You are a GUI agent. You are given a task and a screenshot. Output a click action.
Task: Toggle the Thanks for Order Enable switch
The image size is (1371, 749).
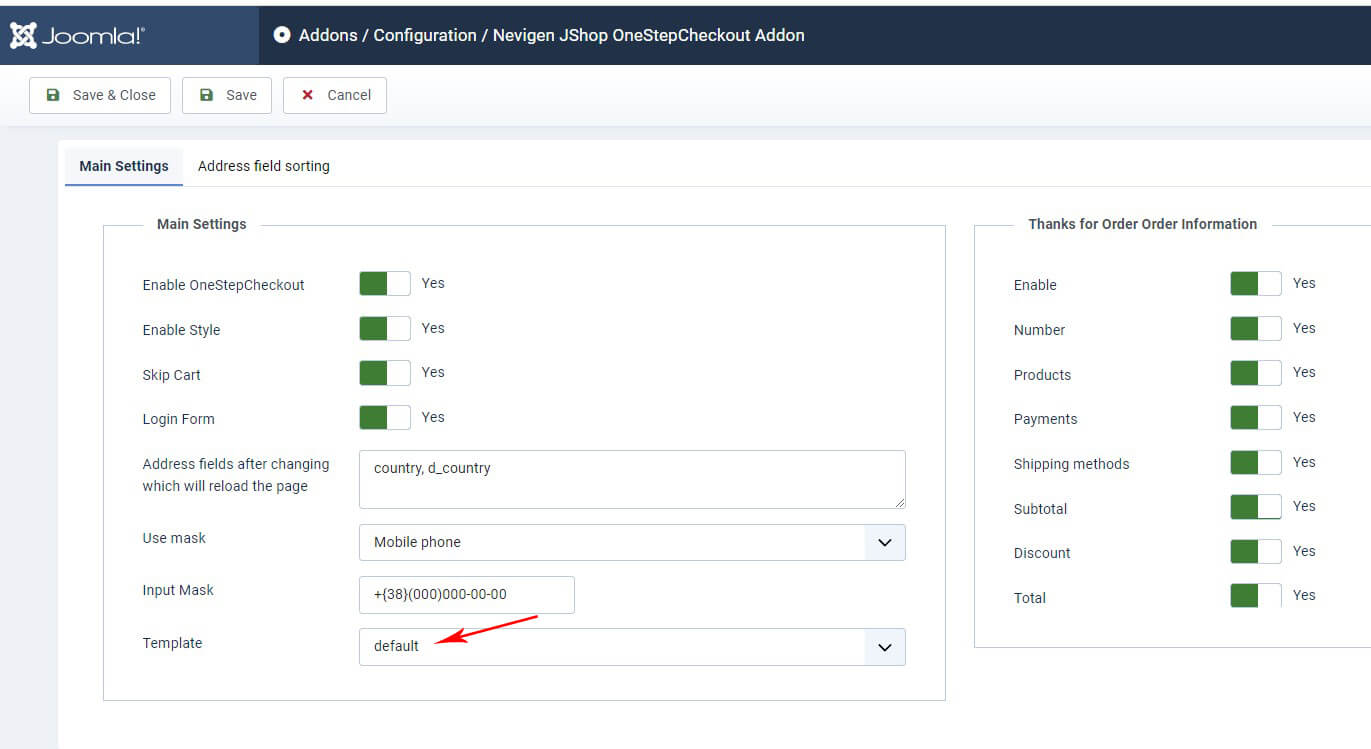click(1255, 284)
